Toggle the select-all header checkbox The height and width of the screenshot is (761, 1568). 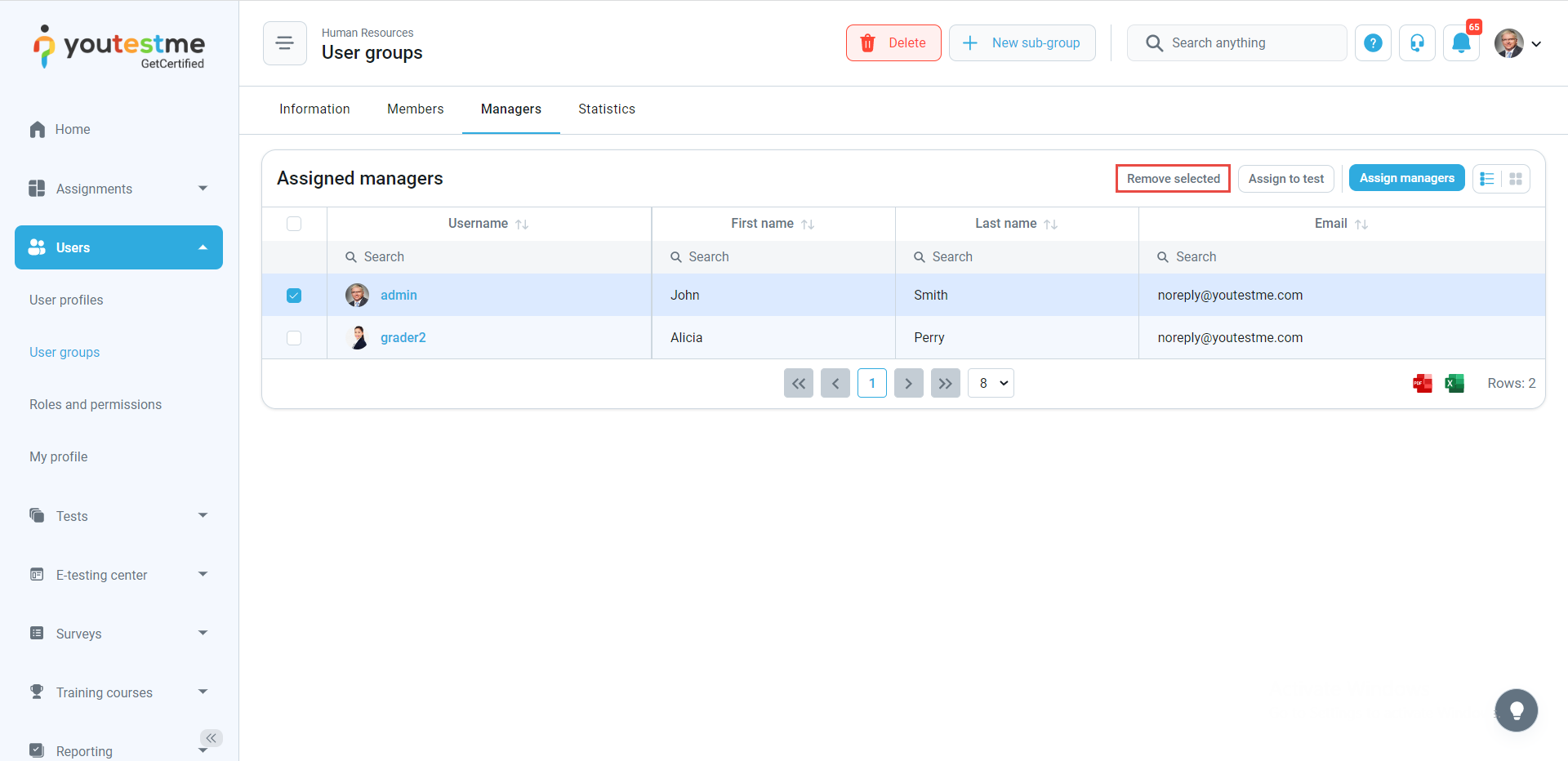click(x=294, y=224)
